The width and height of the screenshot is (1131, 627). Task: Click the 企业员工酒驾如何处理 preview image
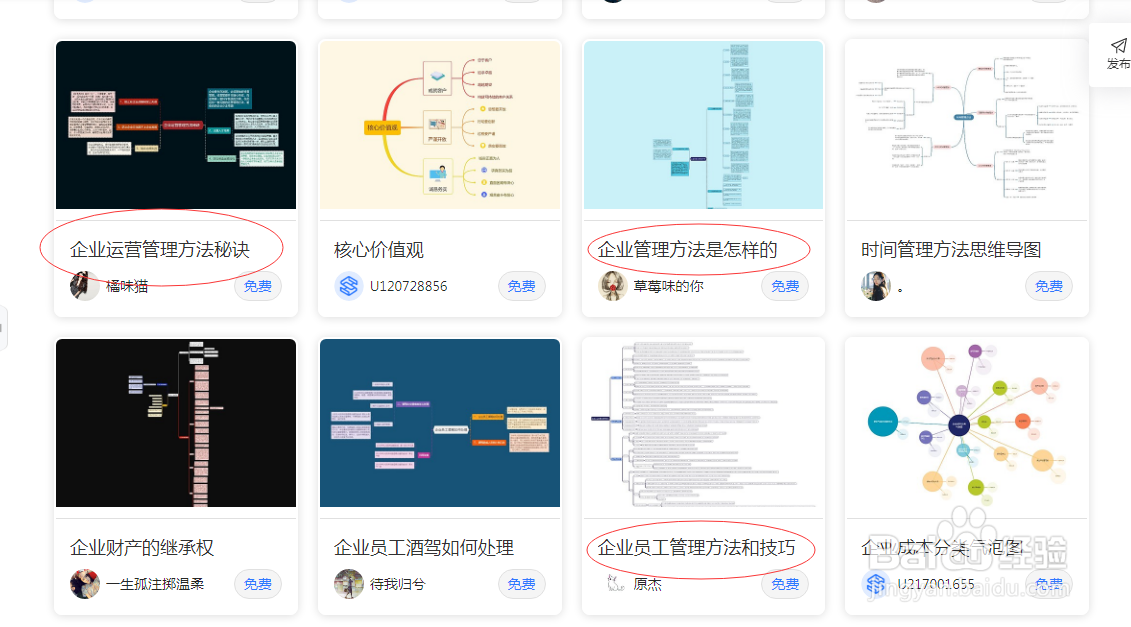point(439,422)
